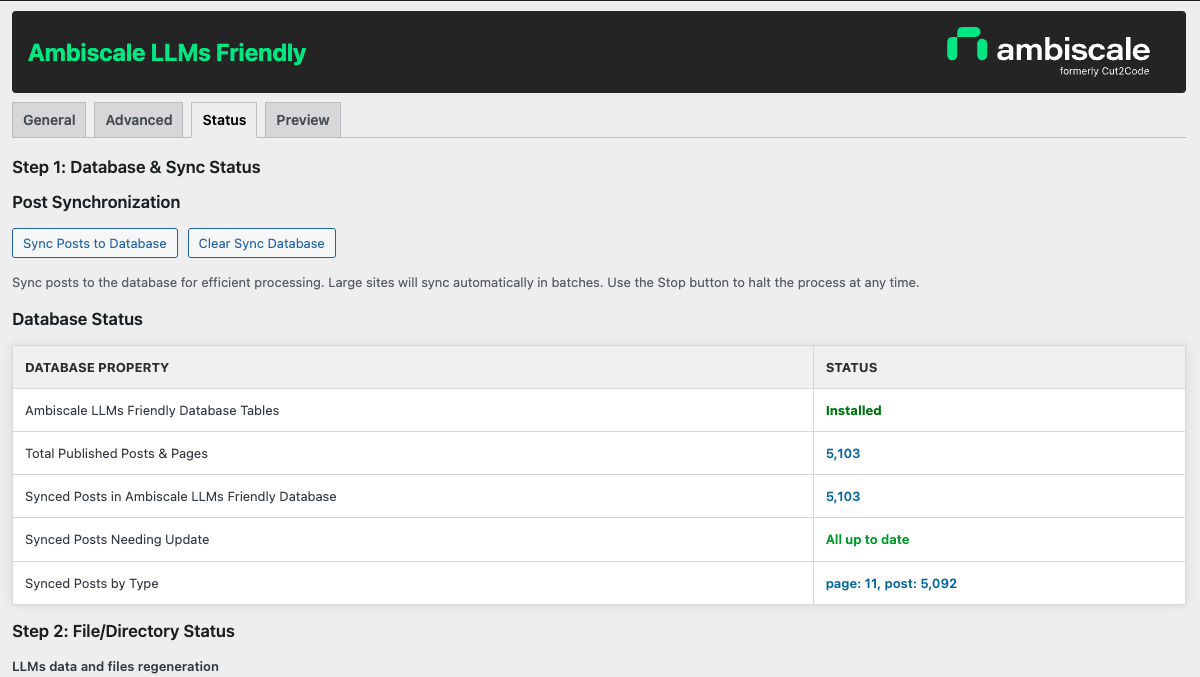This screenshot has height=677, width=1200.
Task: Select the 'Synced Posts Needing Update' label
Action: (117, 539)
